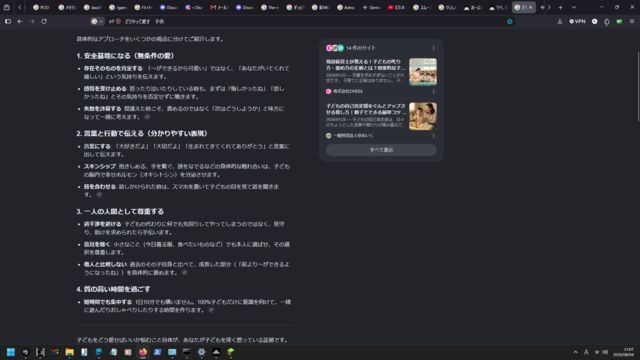640x360 pixels.
Task: Open the second source article thumbnail image
Action: coord(422,116)
